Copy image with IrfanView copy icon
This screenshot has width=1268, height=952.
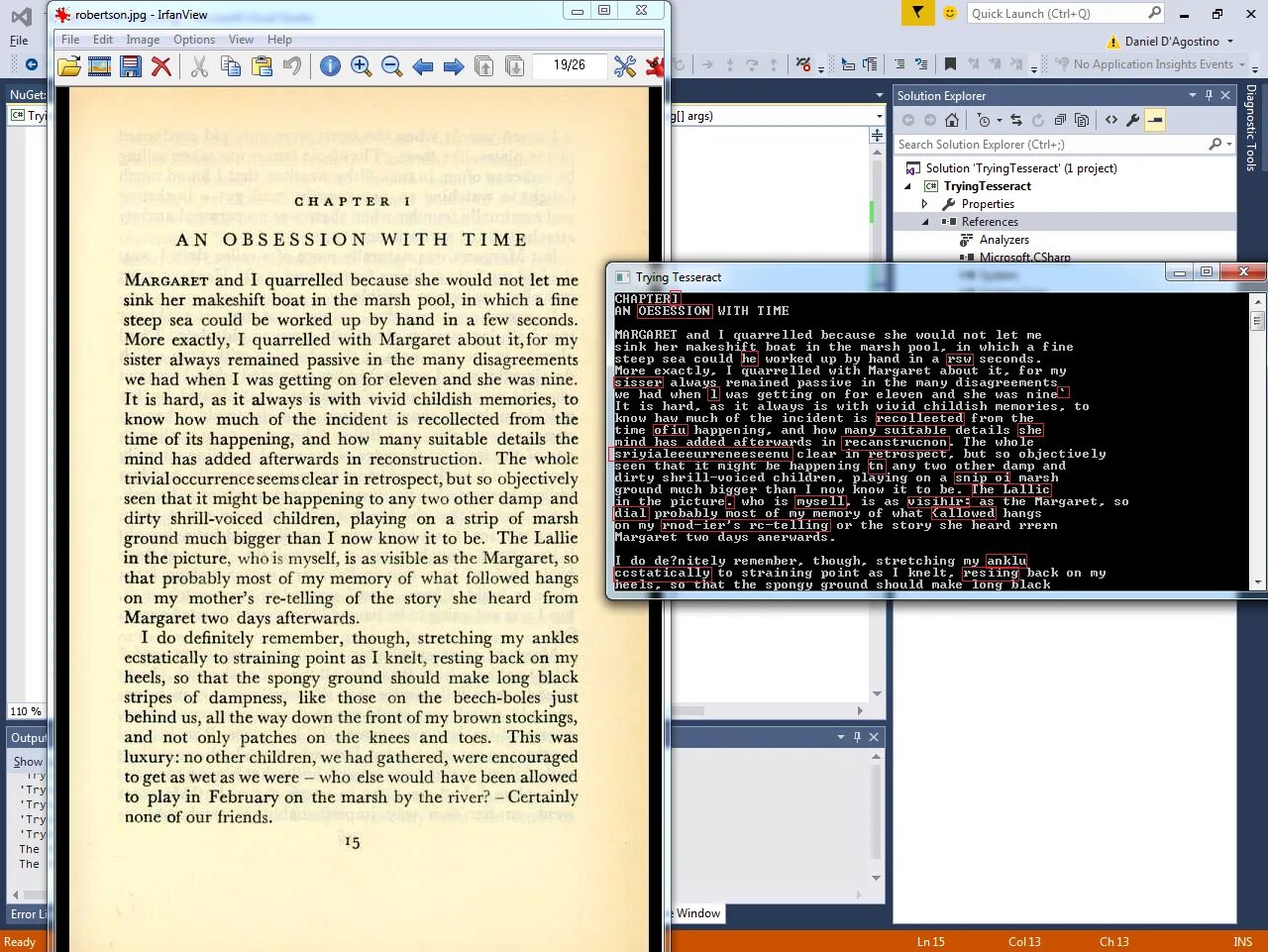click(x=231, y=66)
